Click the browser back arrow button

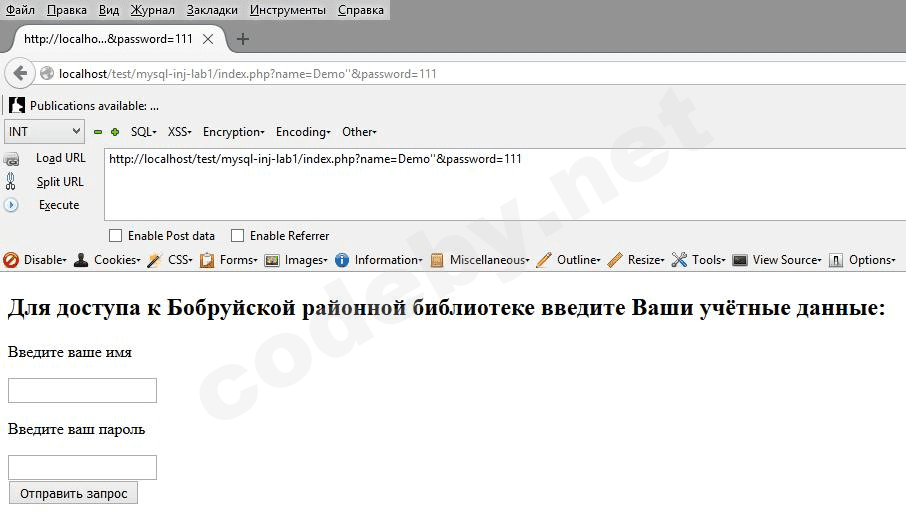pos(20,73)
